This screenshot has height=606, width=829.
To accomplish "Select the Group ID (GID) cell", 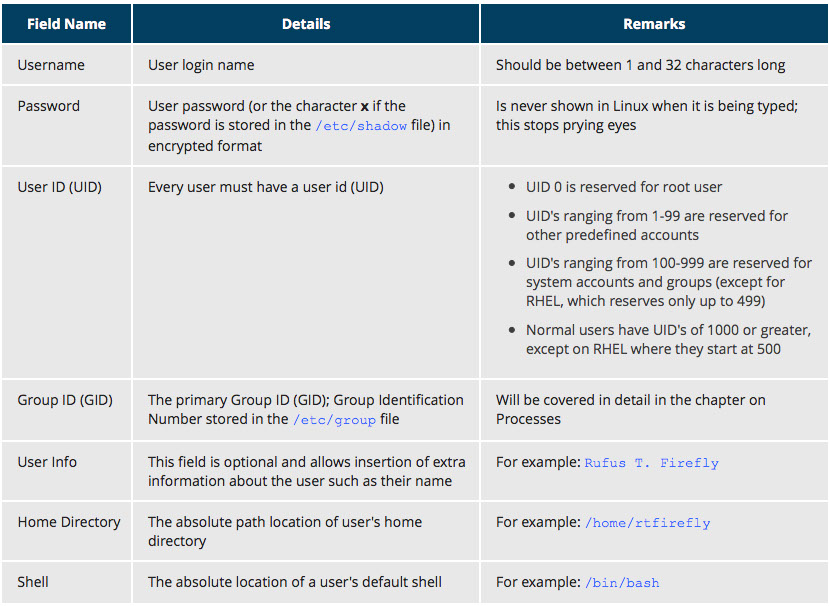I will click(65, 400).
